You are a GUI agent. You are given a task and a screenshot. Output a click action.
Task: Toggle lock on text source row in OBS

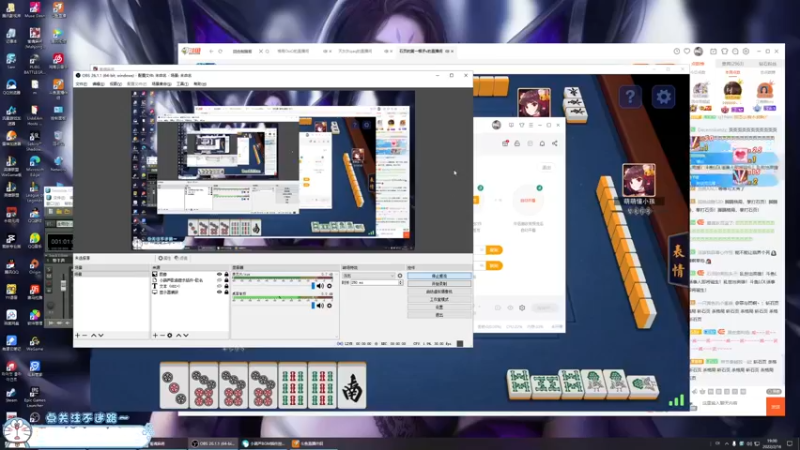point(227,286)
